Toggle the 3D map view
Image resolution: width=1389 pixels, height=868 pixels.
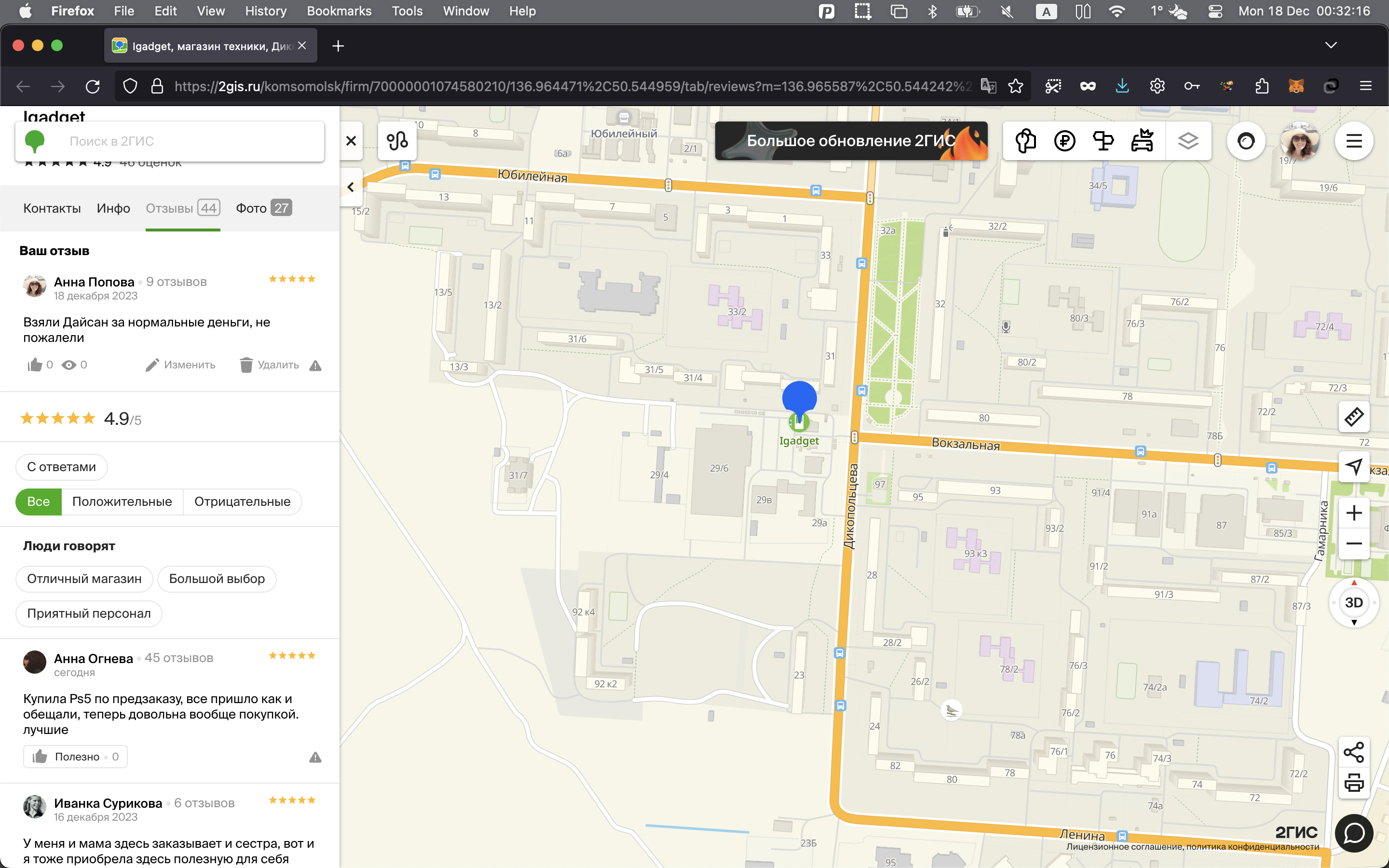pyautogui.click(x=1354, y=603)
